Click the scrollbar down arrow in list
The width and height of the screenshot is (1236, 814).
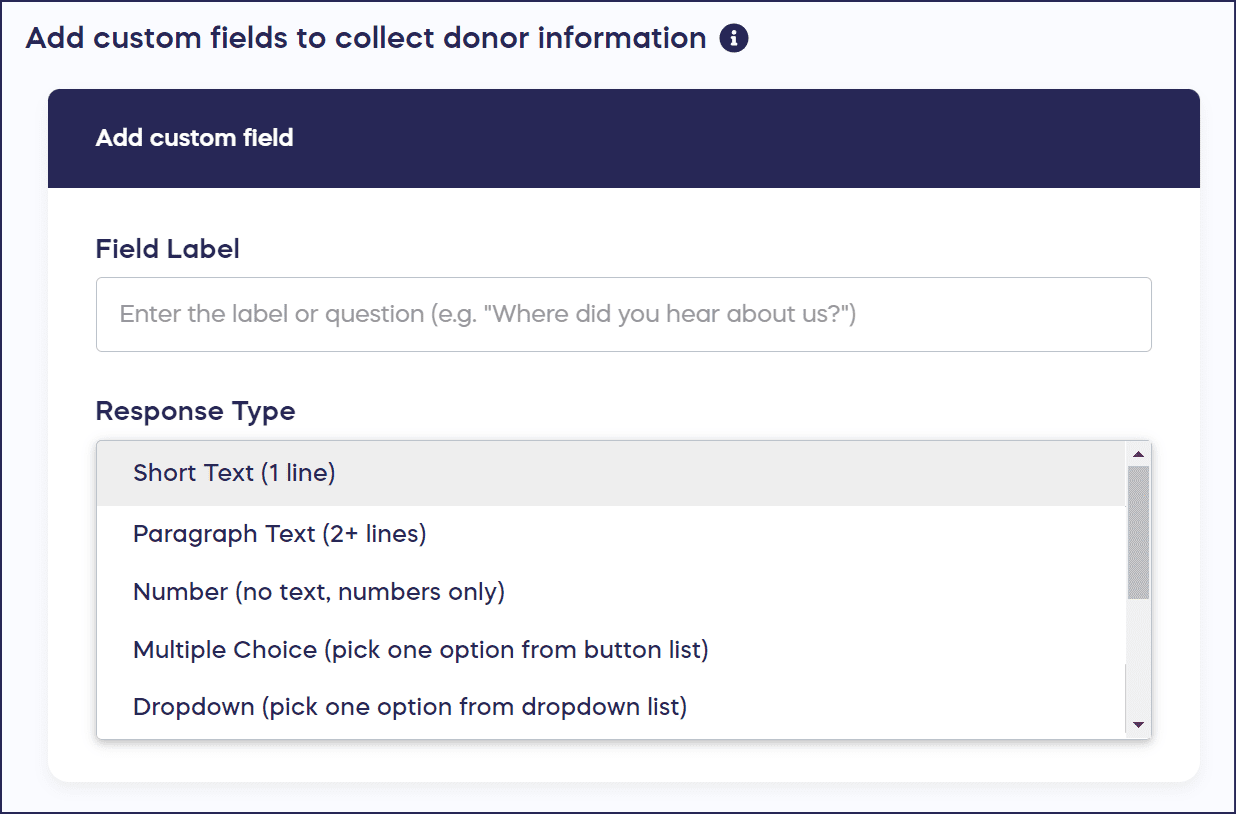(x=1138, y=725)
